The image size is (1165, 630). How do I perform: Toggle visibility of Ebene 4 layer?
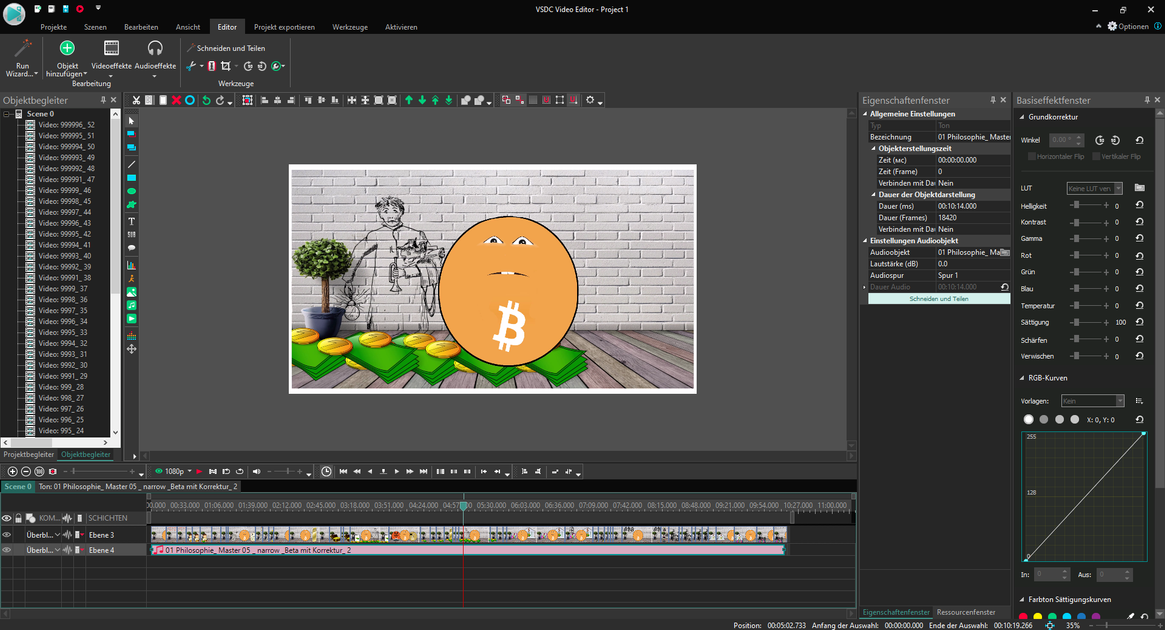click(7, 551)
